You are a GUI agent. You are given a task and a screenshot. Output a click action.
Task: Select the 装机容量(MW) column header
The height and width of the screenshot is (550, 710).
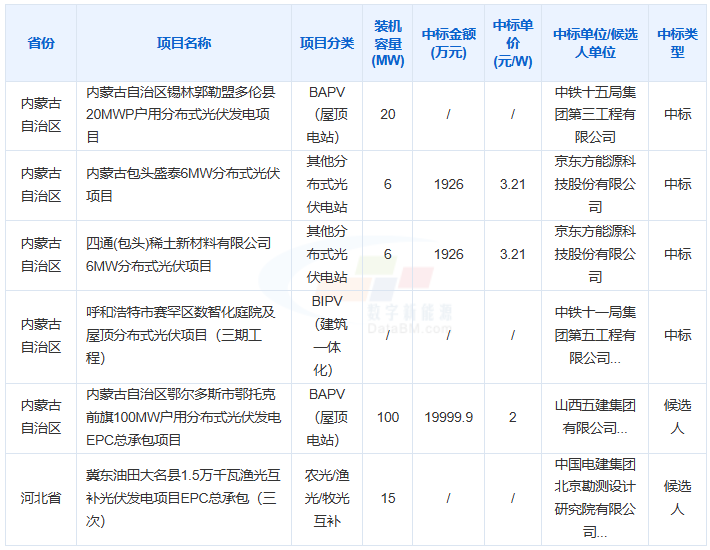(388, 43)
